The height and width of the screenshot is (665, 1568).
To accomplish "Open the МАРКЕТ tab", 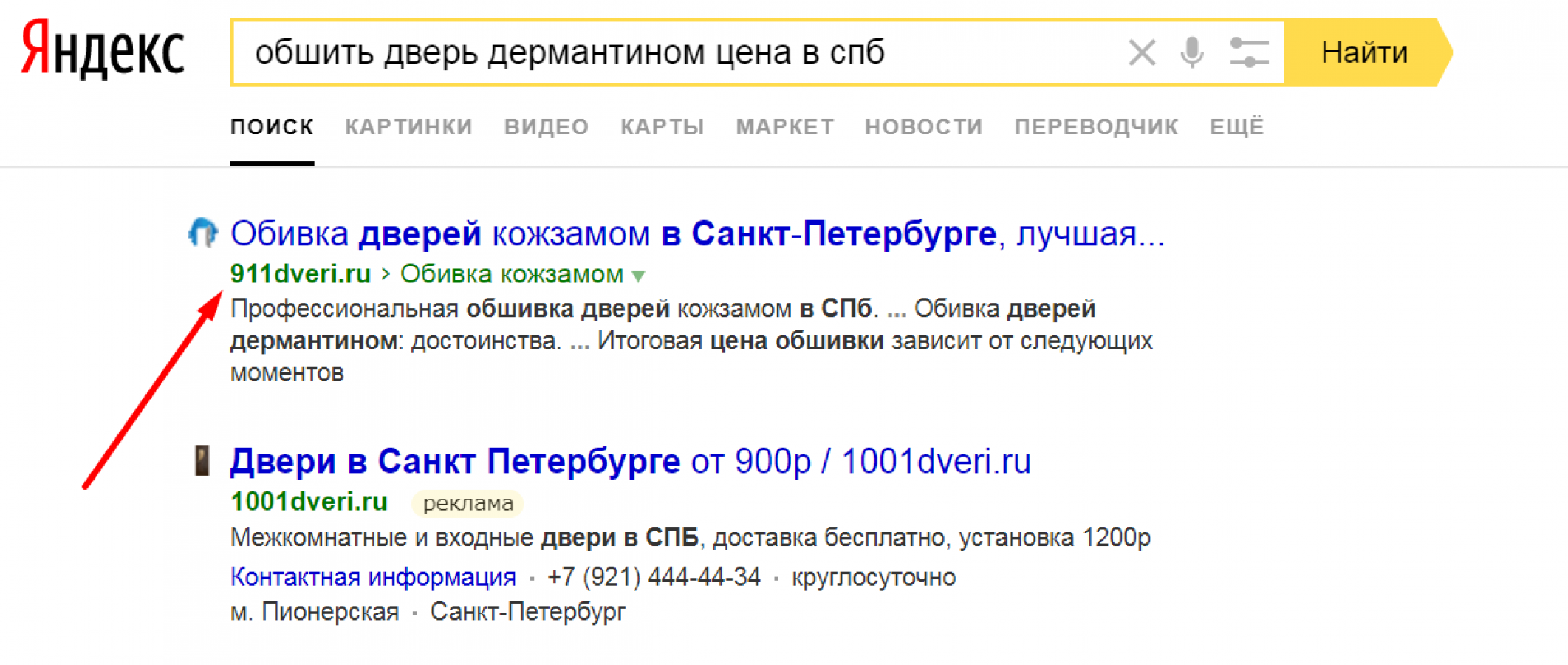I will [785, 127].
